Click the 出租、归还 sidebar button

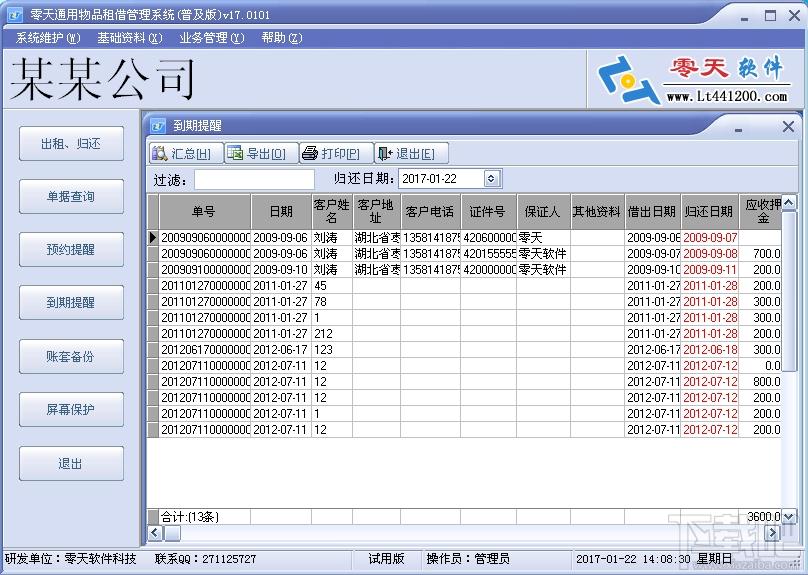pos(71,144)
